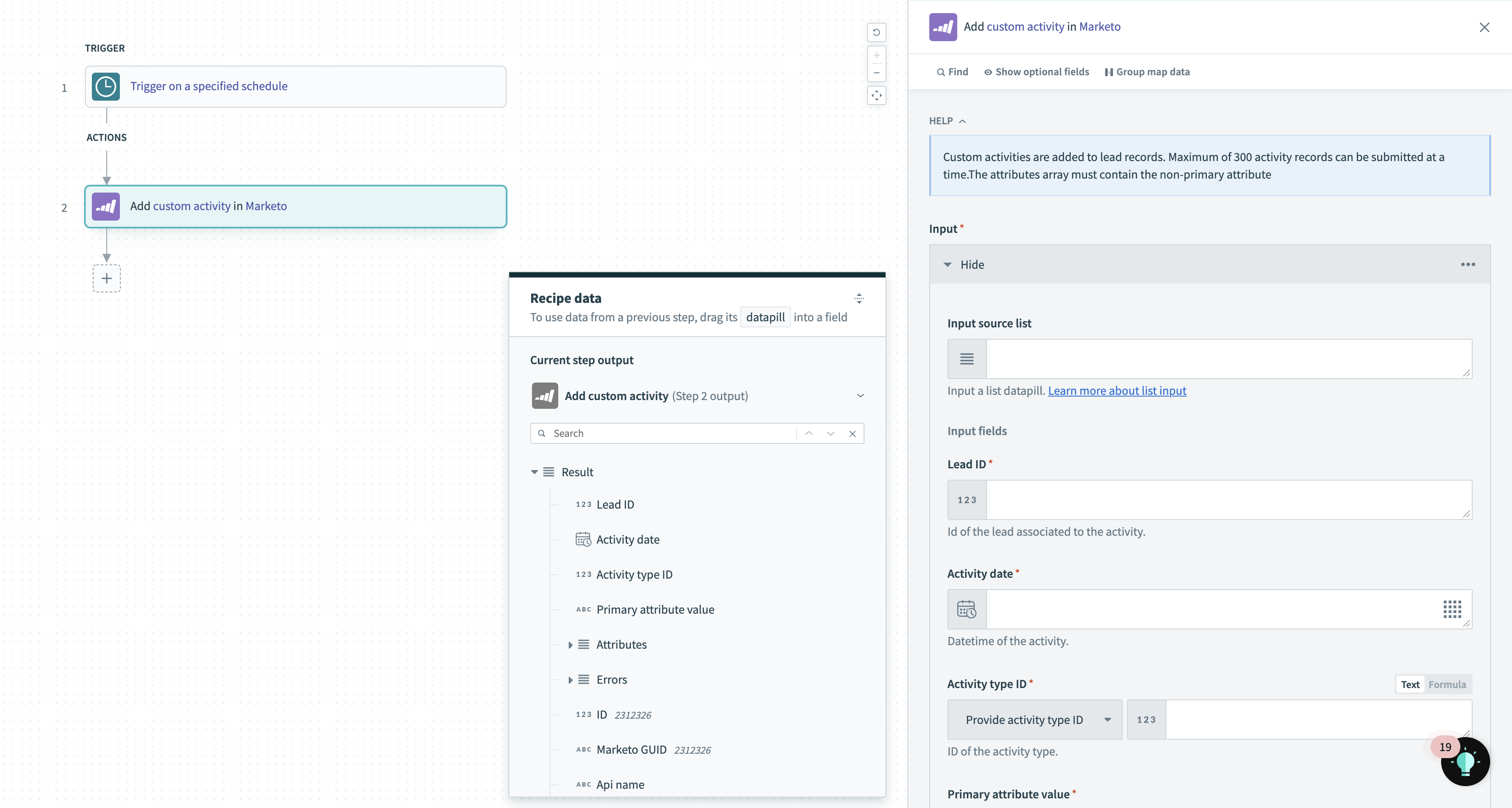Image resolution: width=1512 pixels, height=808 pixels.
Task: Click Group map data
Action: (x=1147, y=72)
